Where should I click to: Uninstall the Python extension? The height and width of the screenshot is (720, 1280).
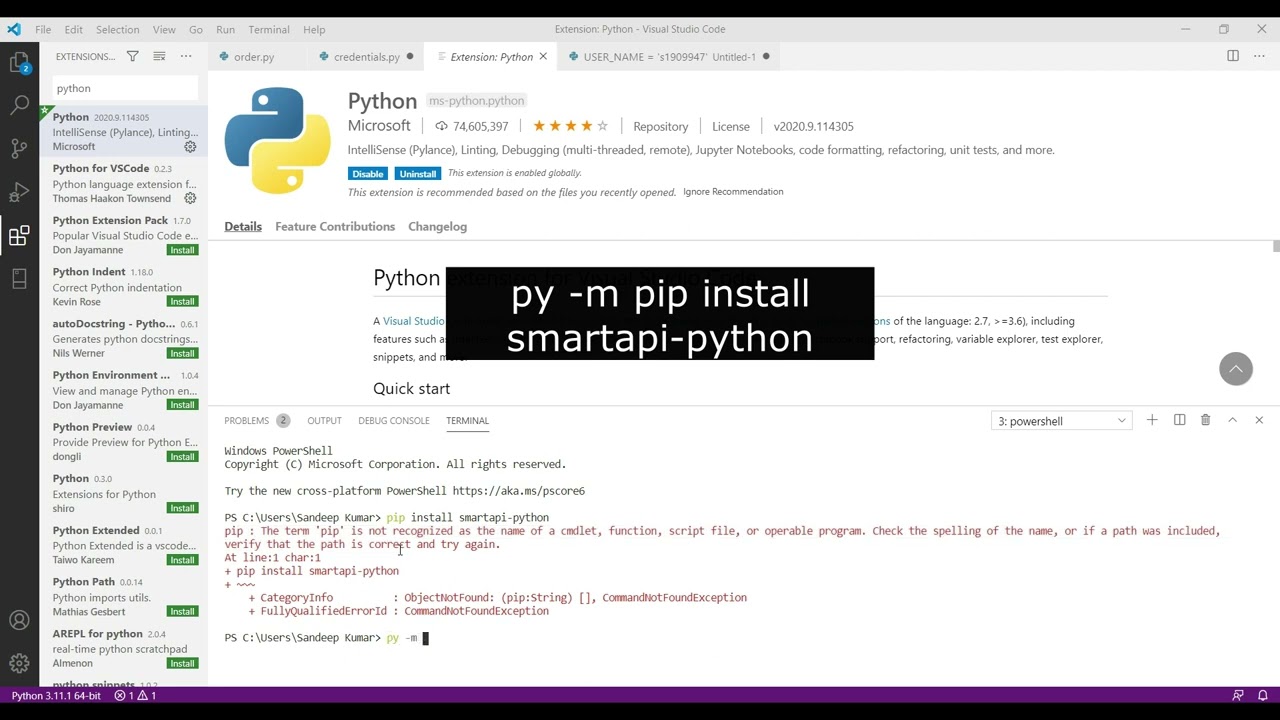pyautogui.click(x=418, y=174)
